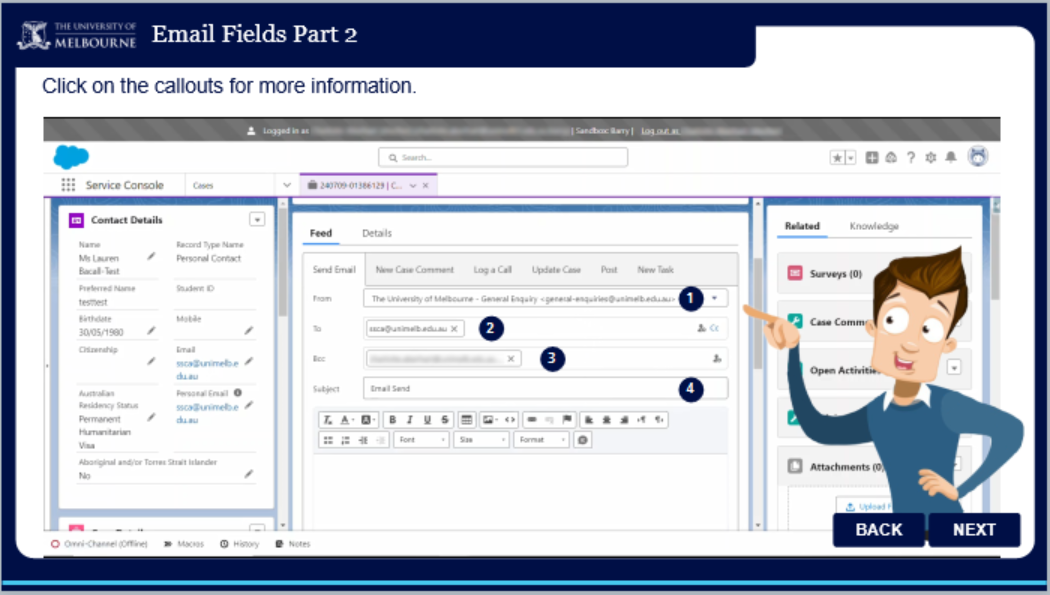This screenshot has height=595, width=1050.
Task: Select the Log a Call tab
Action: (x=492, y=270)
